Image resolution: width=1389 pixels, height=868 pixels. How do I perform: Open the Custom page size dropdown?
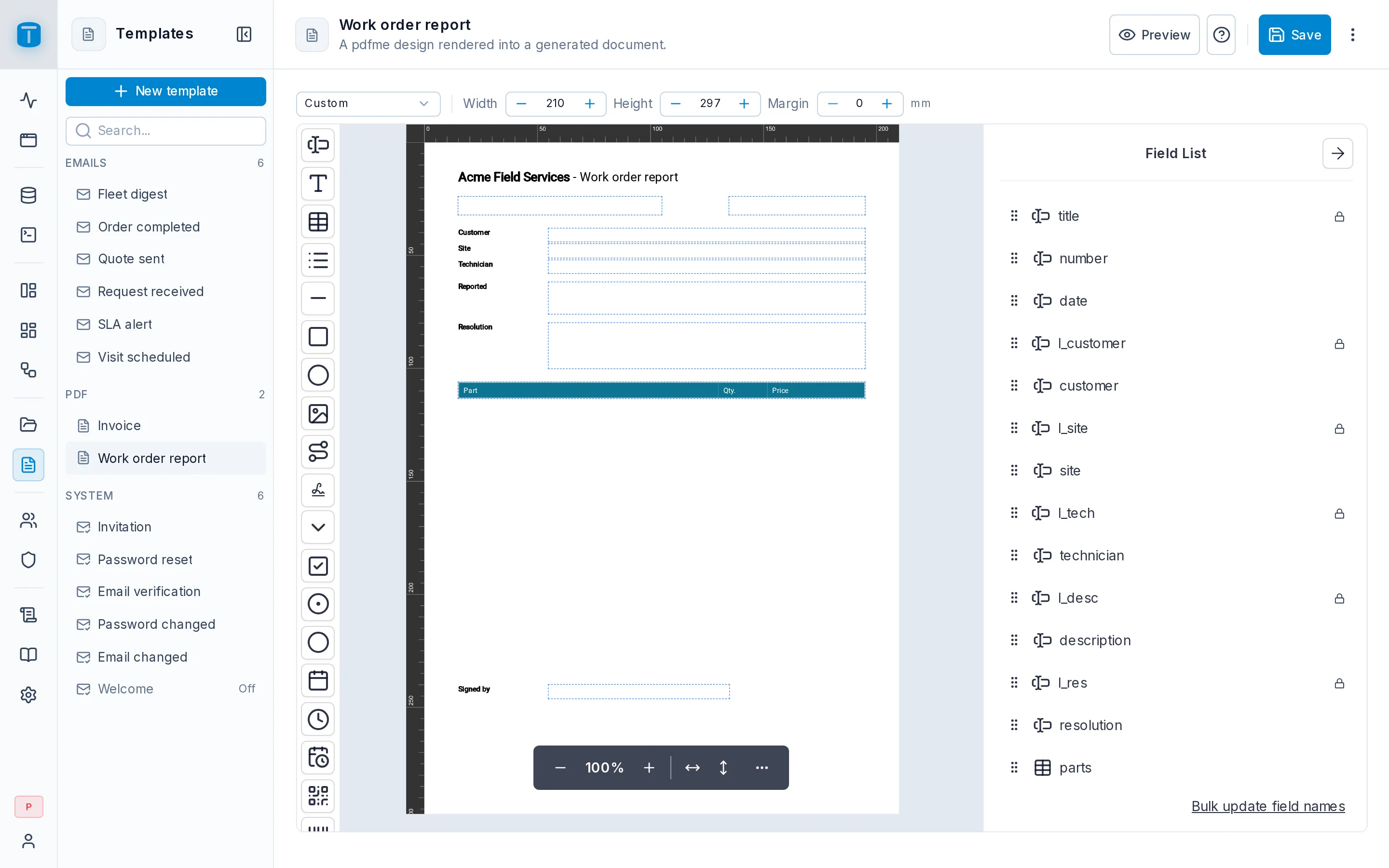click(x=368, y=103)
